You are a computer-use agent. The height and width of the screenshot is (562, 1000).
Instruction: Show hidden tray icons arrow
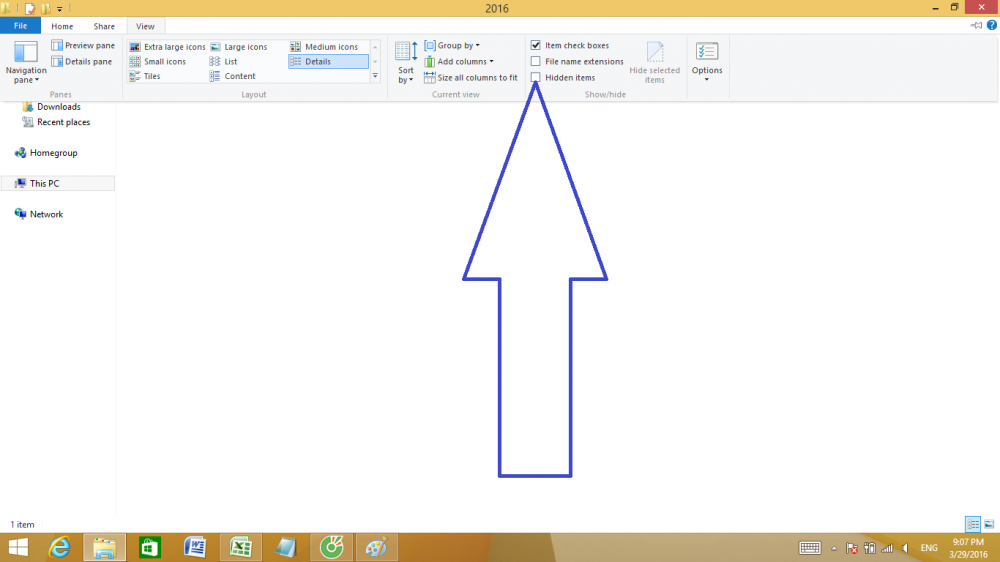click(834, 548)
